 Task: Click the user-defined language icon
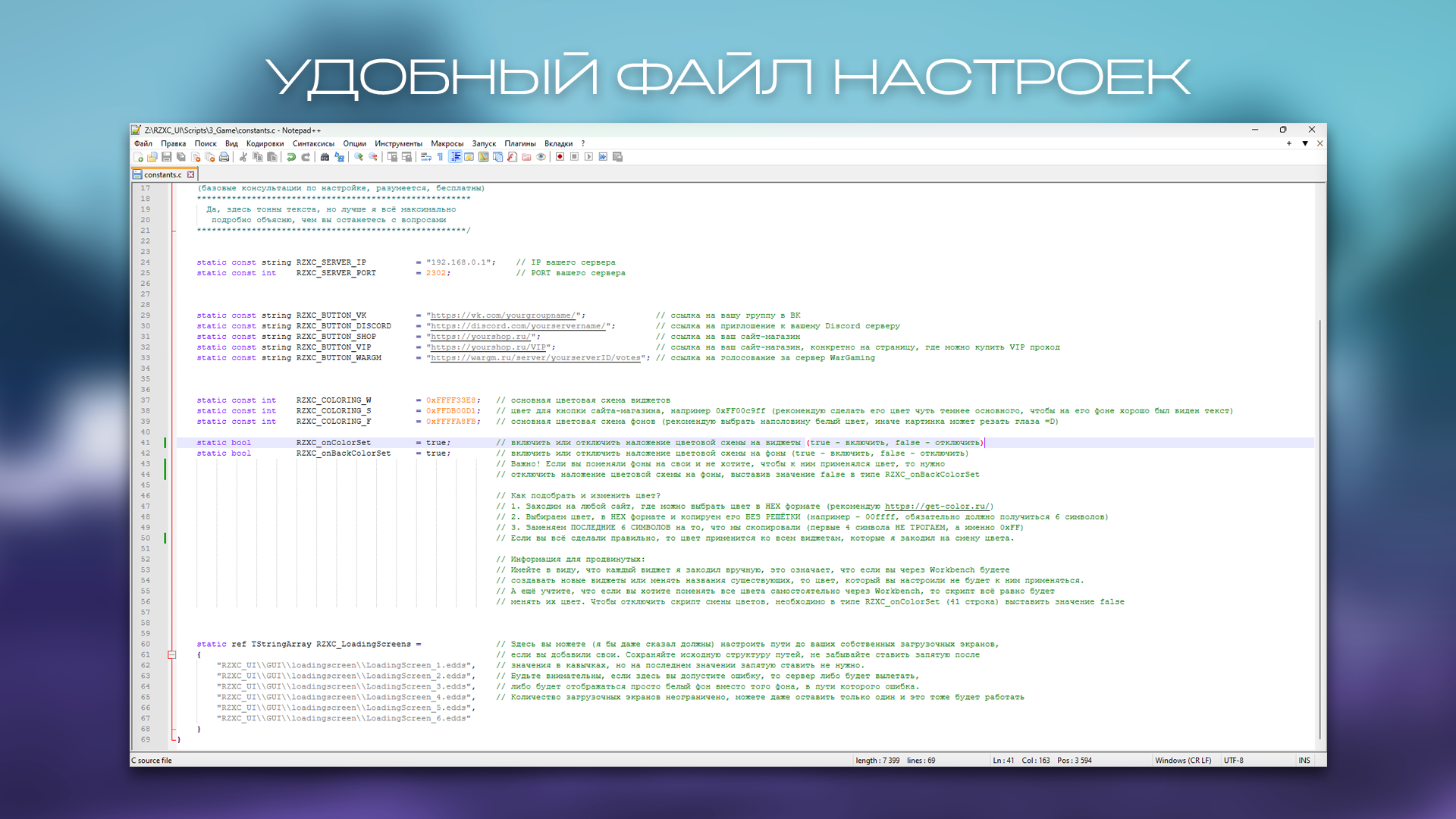[x=469, y=157]
